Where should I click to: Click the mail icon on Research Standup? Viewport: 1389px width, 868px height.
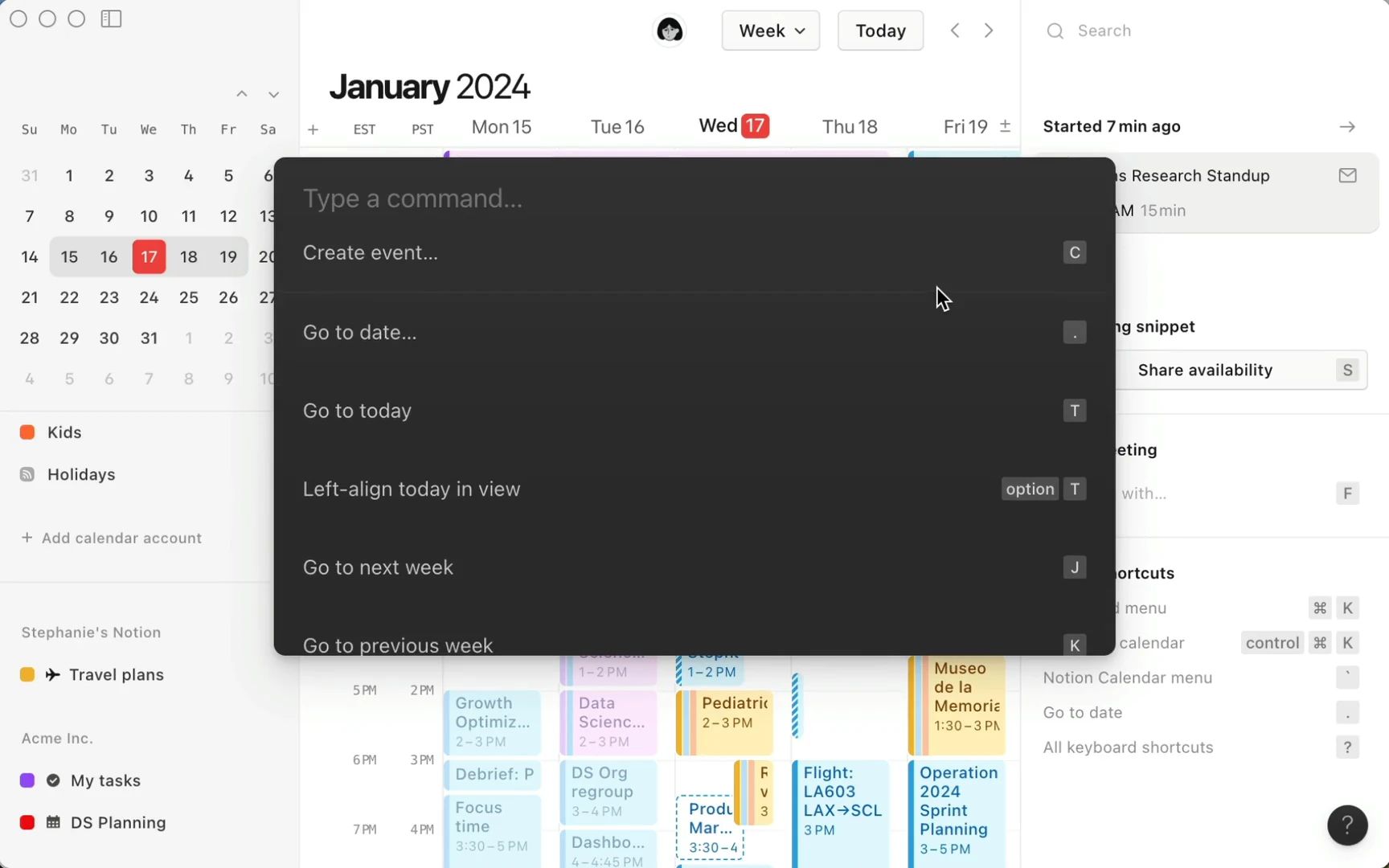click(1348, 175)
